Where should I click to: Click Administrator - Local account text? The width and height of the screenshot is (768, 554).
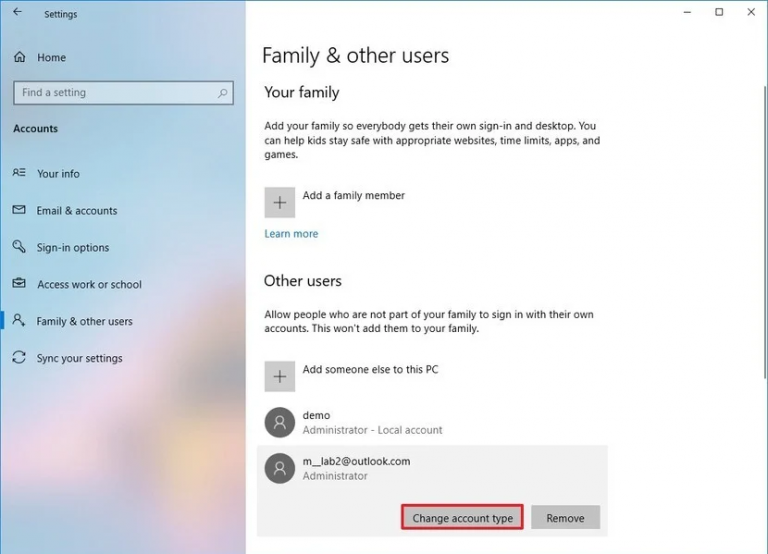(372, 430)
